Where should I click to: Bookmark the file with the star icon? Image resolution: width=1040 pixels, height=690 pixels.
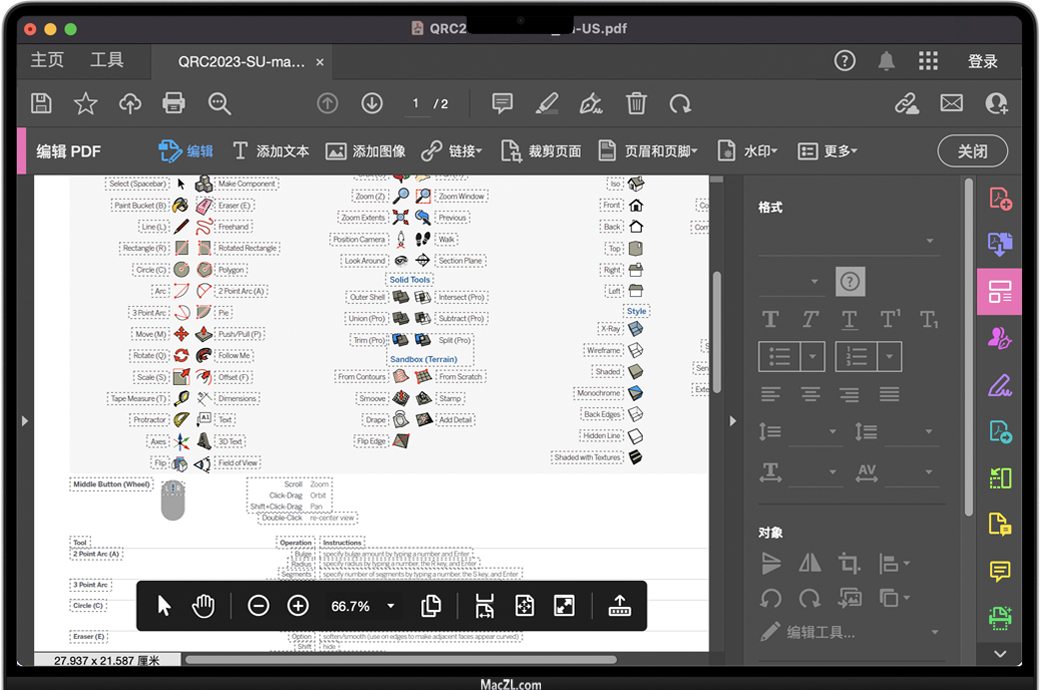coord(86,103)
